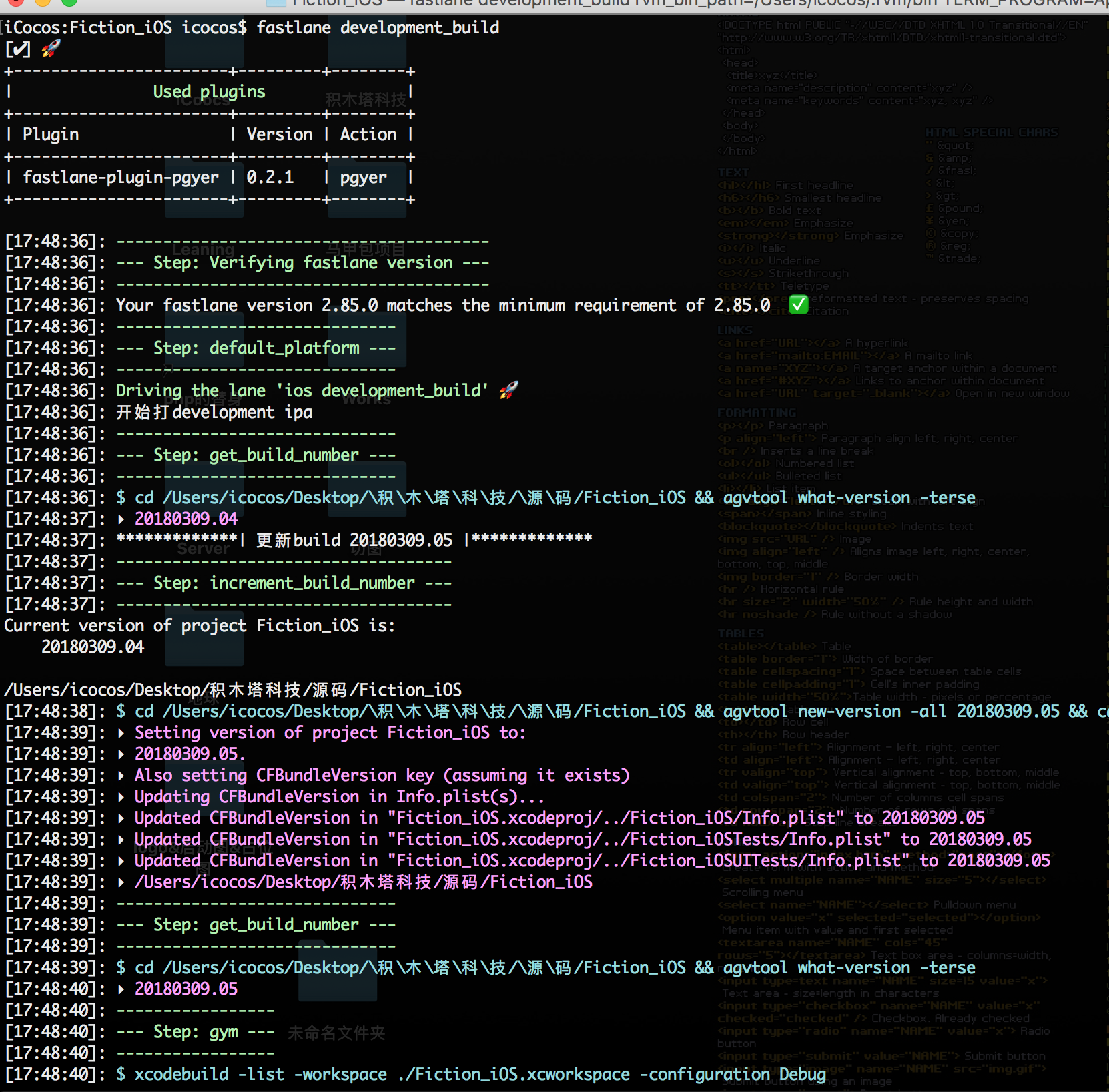Click the '未命名文件夹' desktop folder label behind terminal
This screenshot has width=1109, height=1092.
(x=336, y=1033)
